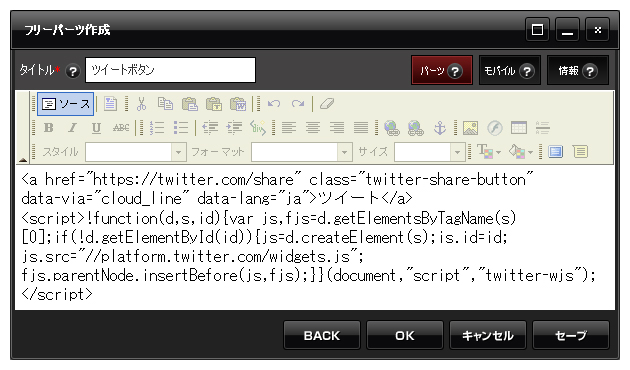
Task: Click the Redo arrow icon
Action: pos(298,104)
